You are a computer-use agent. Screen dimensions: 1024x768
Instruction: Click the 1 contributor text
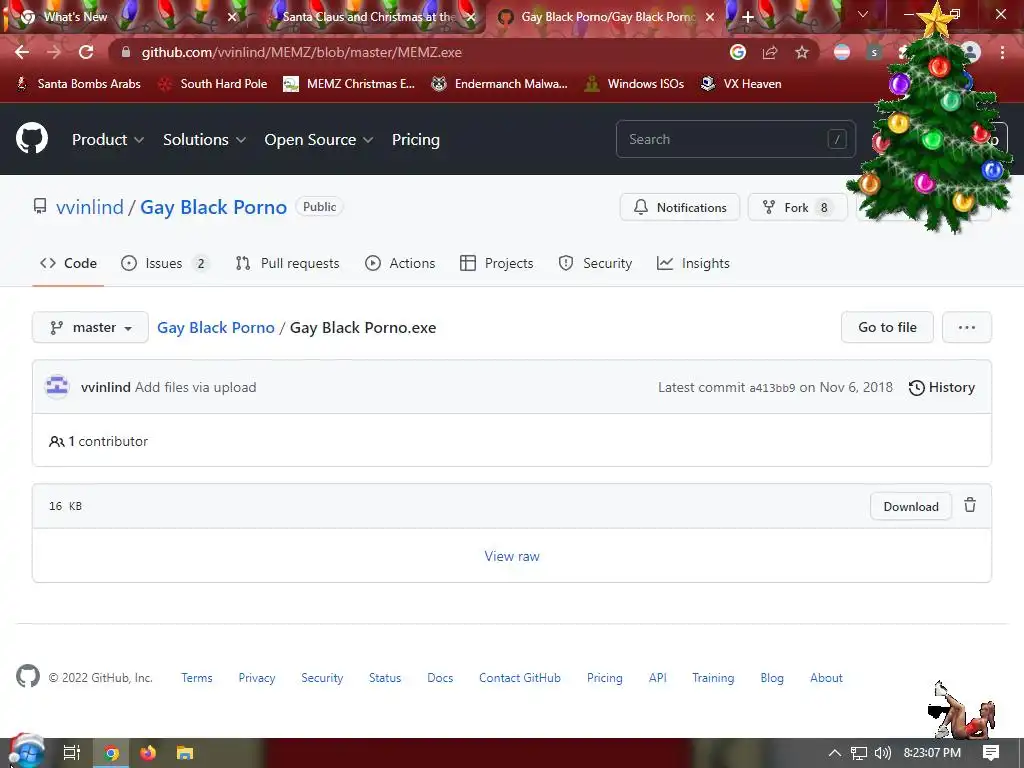pyautogui.click(x=108, y=441)
